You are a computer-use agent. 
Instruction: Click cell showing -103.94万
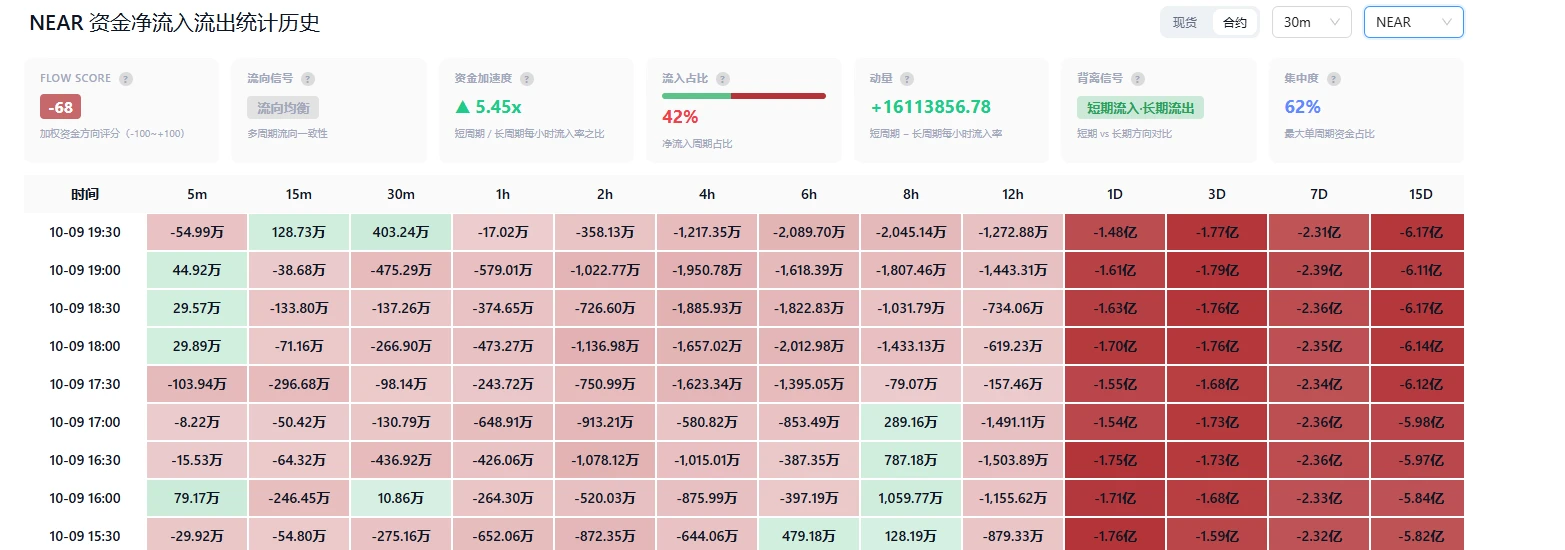click(197, 384)
